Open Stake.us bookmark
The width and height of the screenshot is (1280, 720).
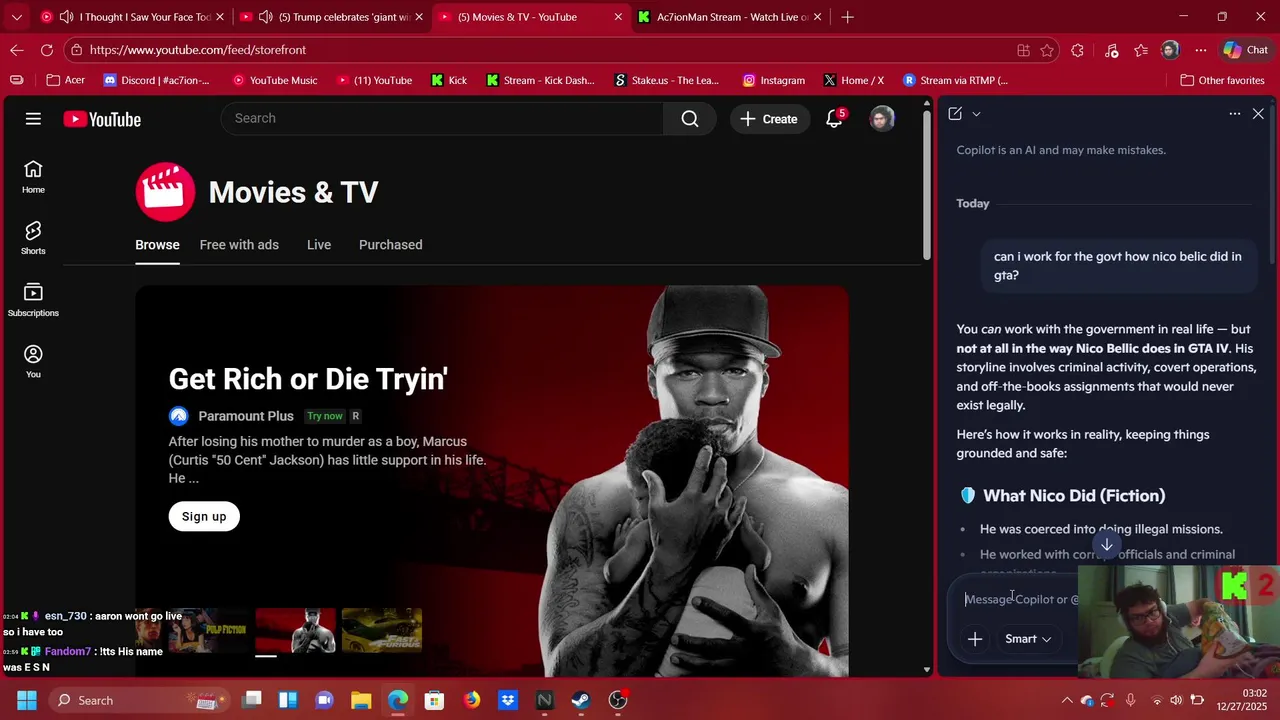click(666, 80)
